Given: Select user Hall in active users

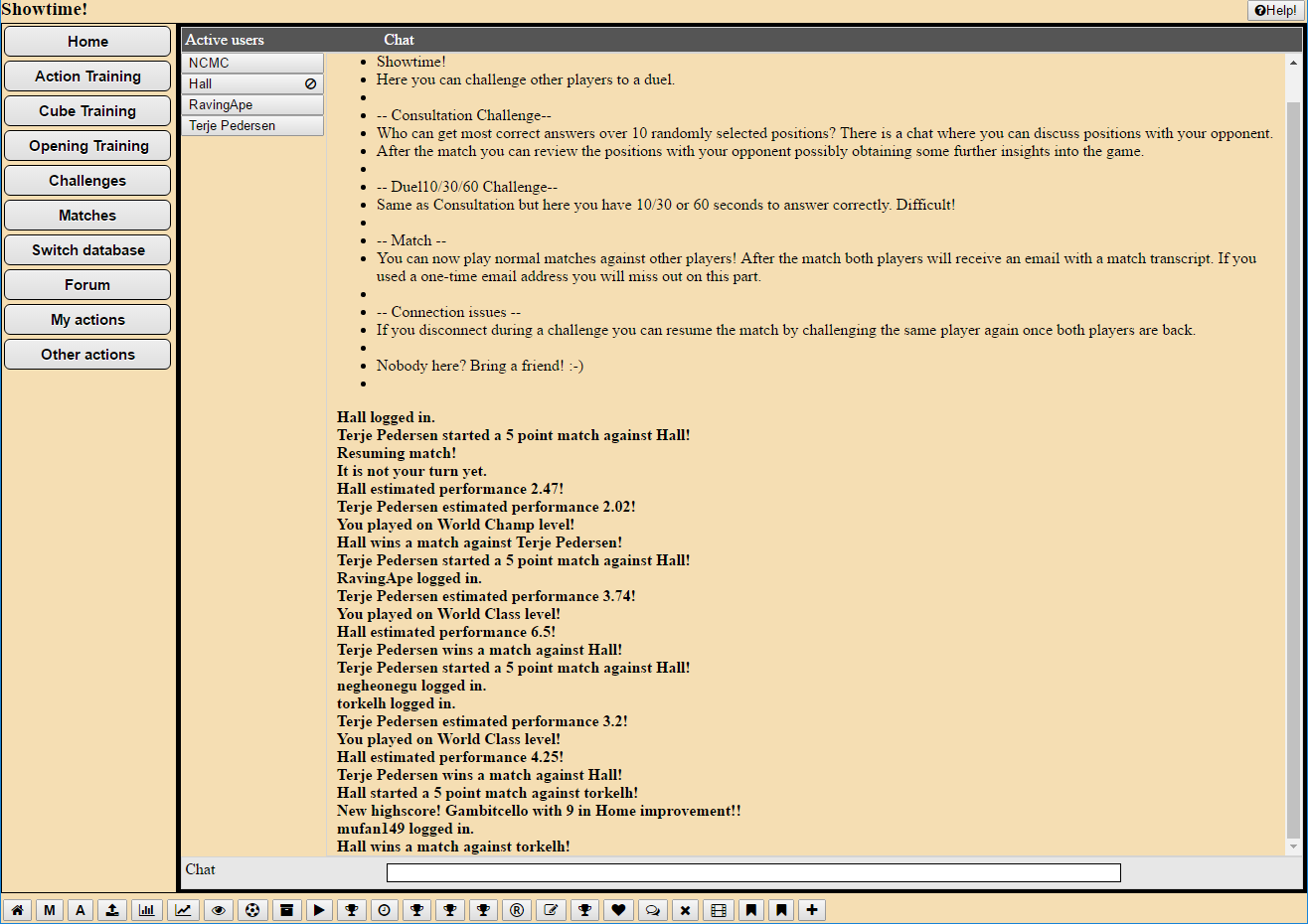Looking at the screenshot, I should (252, 83).
